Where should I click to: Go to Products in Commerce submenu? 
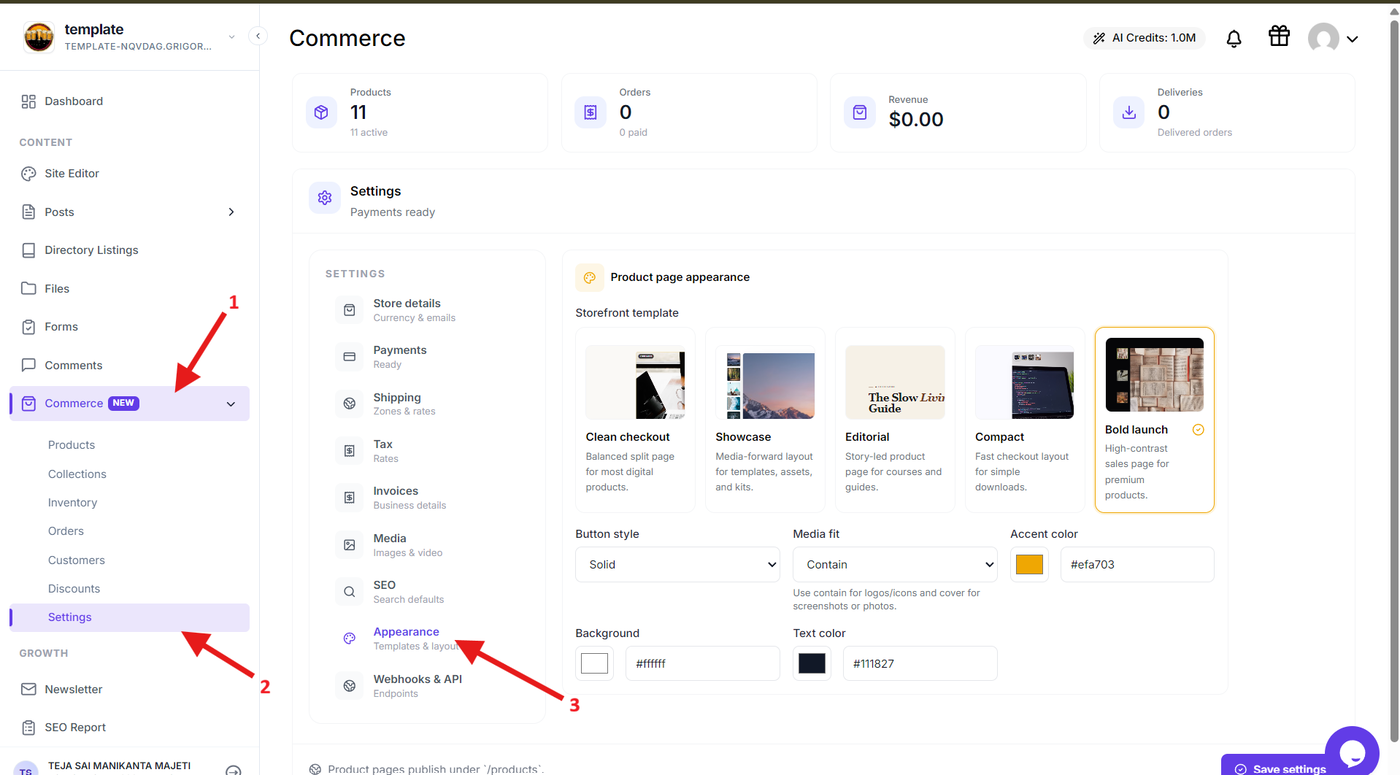click(x=72, y=445)
